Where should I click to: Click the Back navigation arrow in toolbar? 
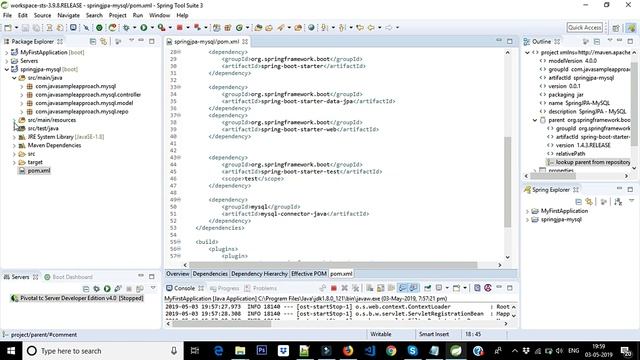click(x=371, y=28)
